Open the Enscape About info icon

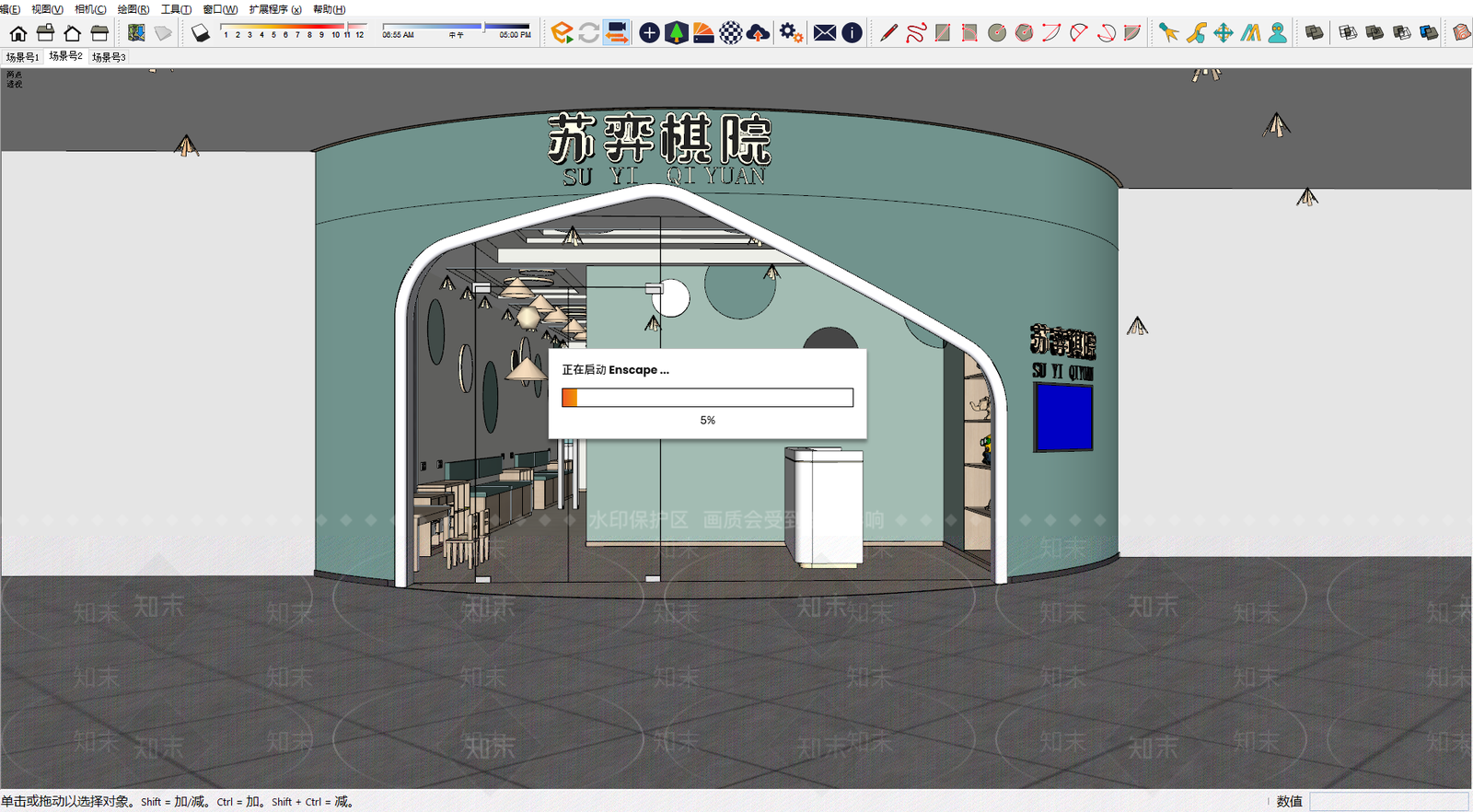pos(852,33)
